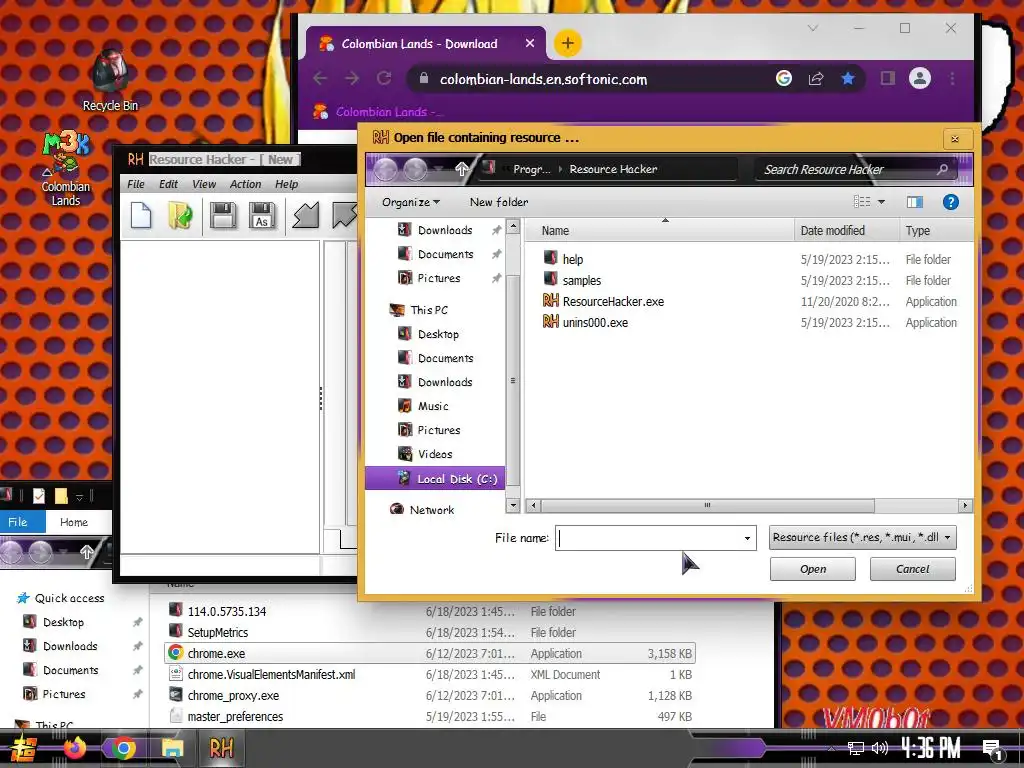1024x768 pixels.
Task: Click the back arrow in file dialog
Action: tap(385, 169)
